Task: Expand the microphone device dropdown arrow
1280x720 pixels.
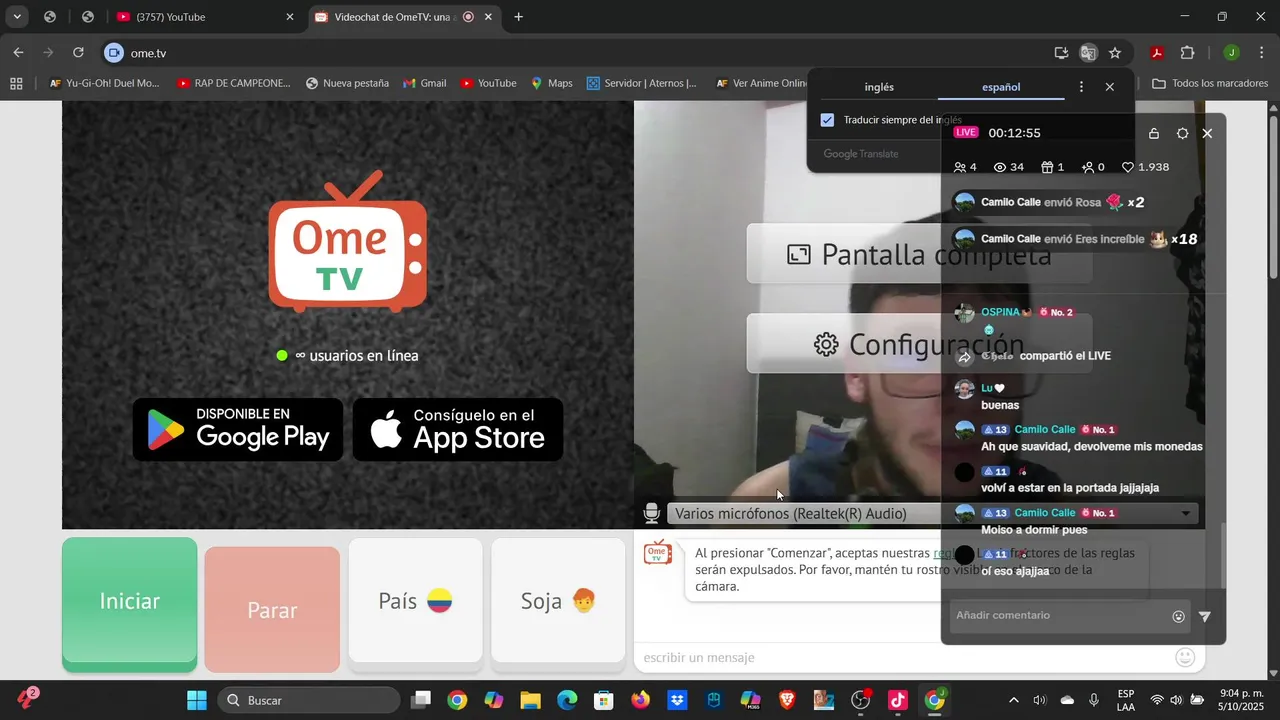Action: tap(1186, 514)
